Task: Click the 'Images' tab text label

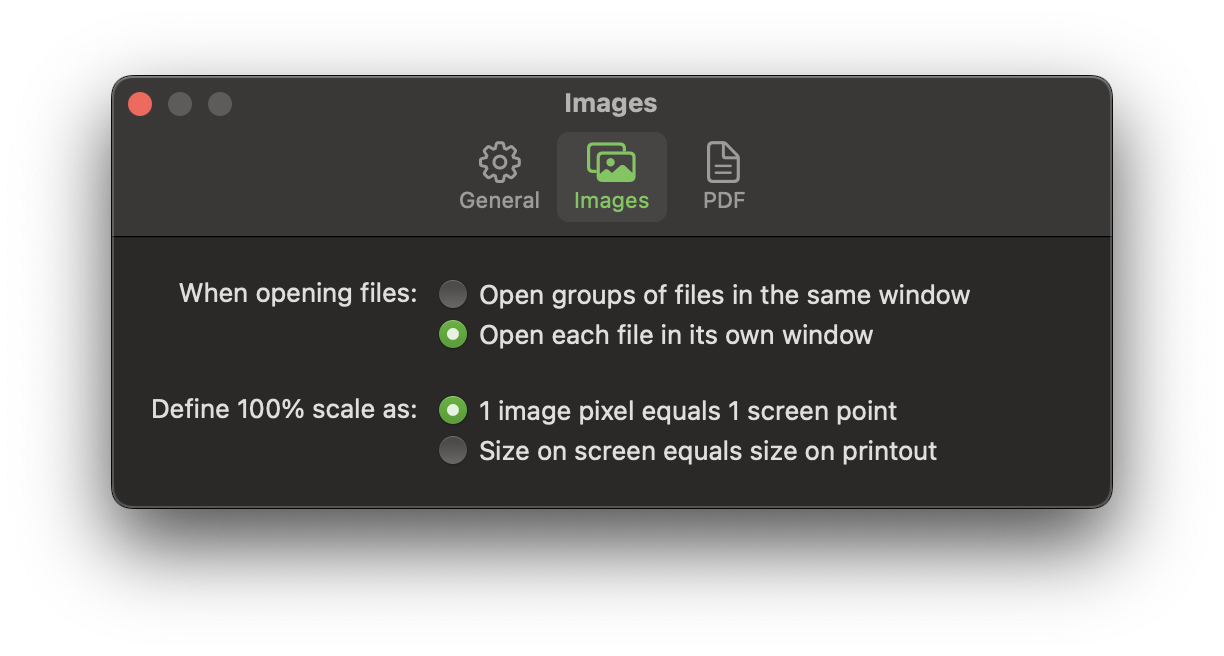Action: 611,200
